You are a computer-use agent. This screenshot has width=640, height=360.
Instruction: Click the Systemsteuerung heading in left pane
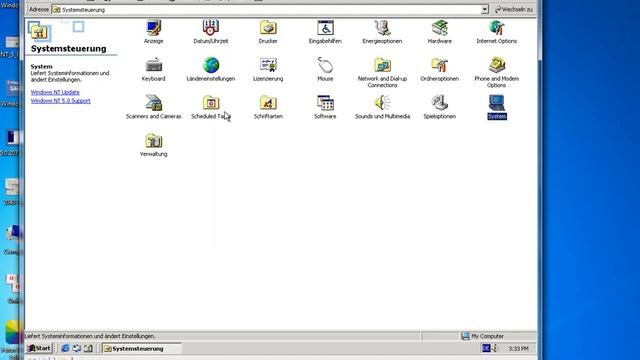click(69, 49)
